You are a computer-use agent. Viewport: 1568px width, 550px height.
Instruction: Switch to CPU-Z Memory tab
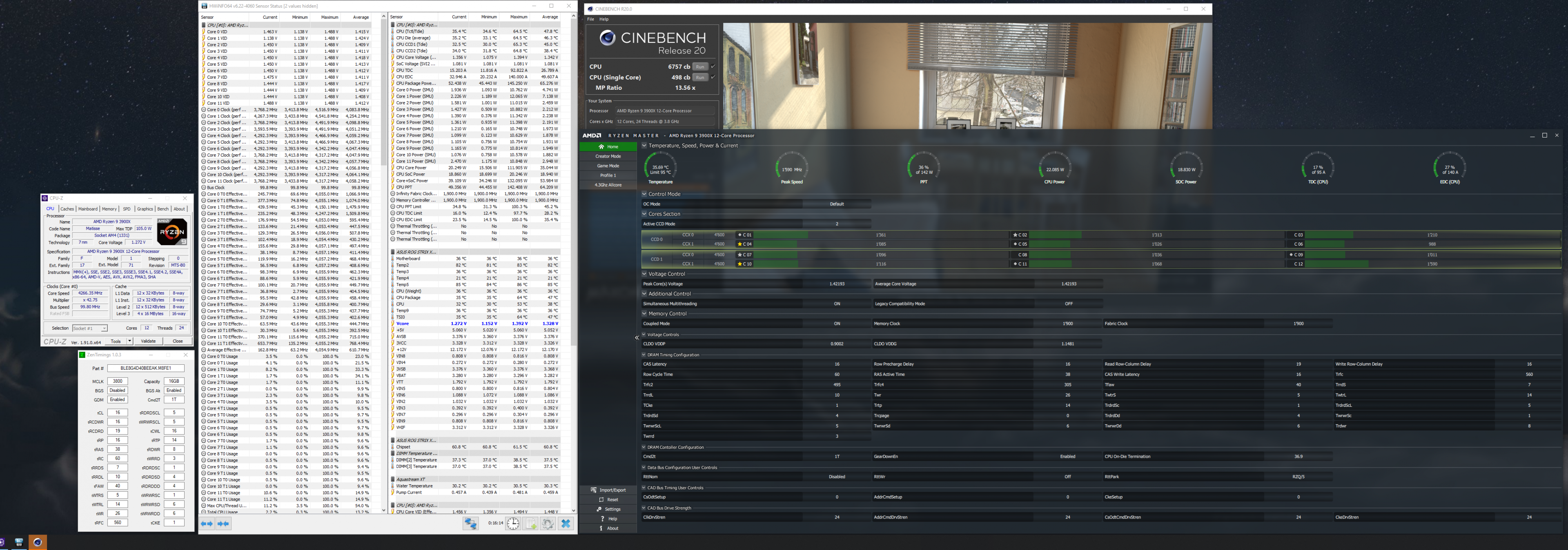click(109, 208)
